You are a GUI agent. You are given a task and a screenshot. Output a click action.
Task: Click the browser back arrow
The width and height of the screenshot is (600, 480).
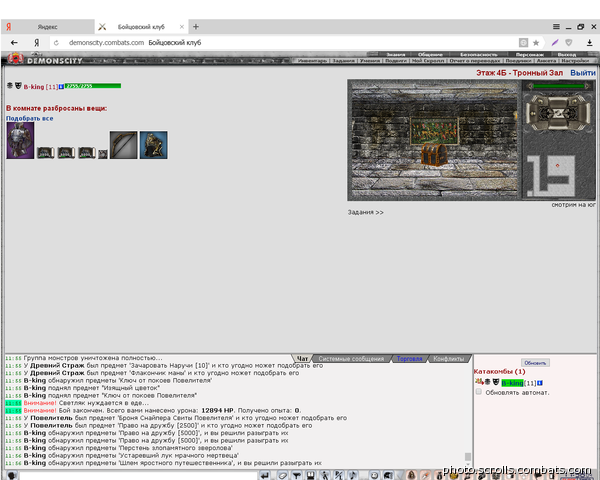coord(14,42)
